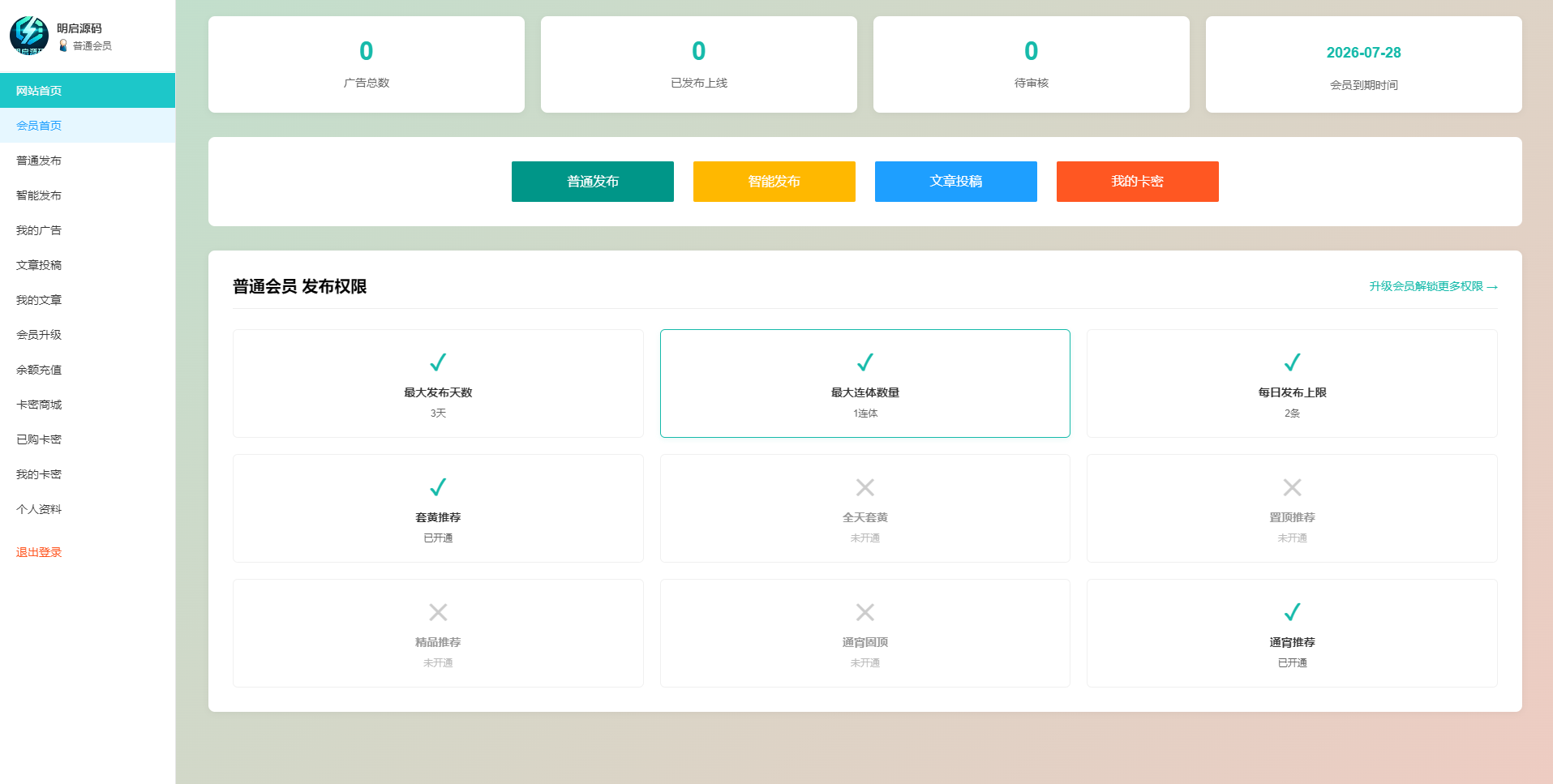Click the checkmark icon above 通宵推荐
The height and width of the screenshot is (784, 1553).
point(1292,612)
